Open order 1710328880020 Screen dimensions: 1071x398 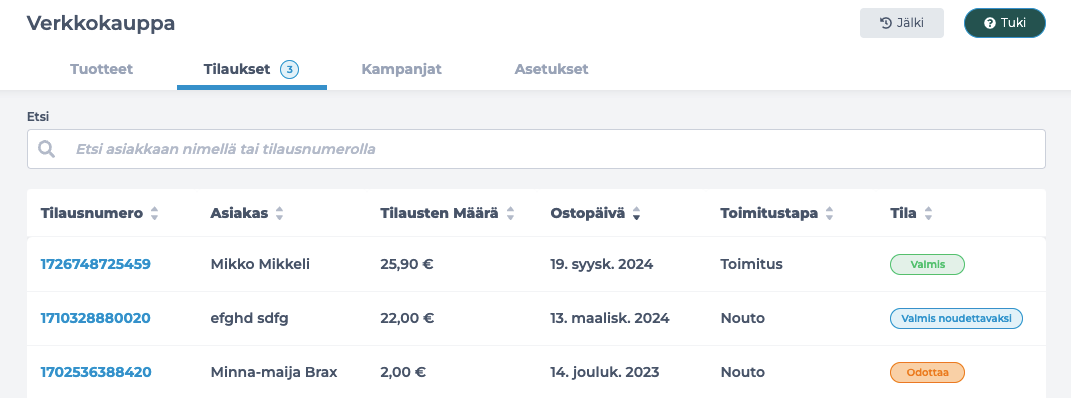coord(96,318)
